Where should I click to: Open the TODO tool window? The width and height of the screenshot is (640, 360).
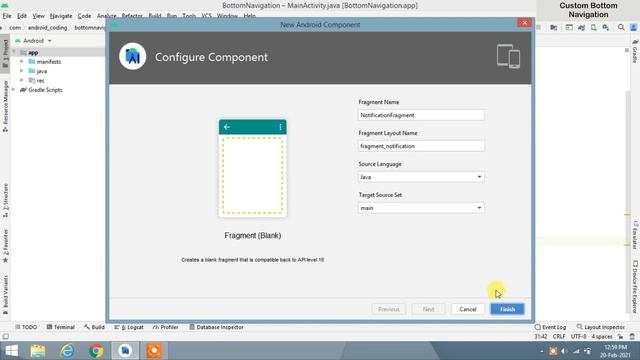26,327
